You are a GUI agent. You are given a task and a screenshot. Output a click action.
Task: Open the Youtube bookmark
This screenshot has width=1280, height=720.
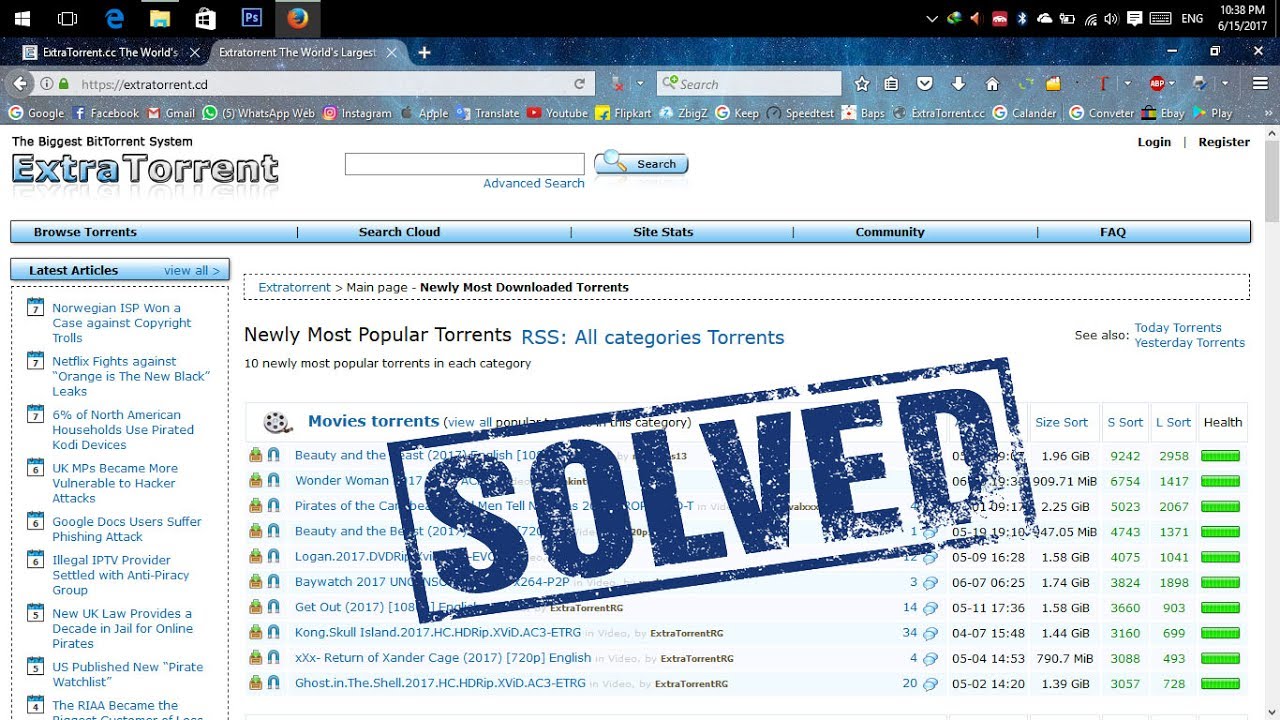557,113
